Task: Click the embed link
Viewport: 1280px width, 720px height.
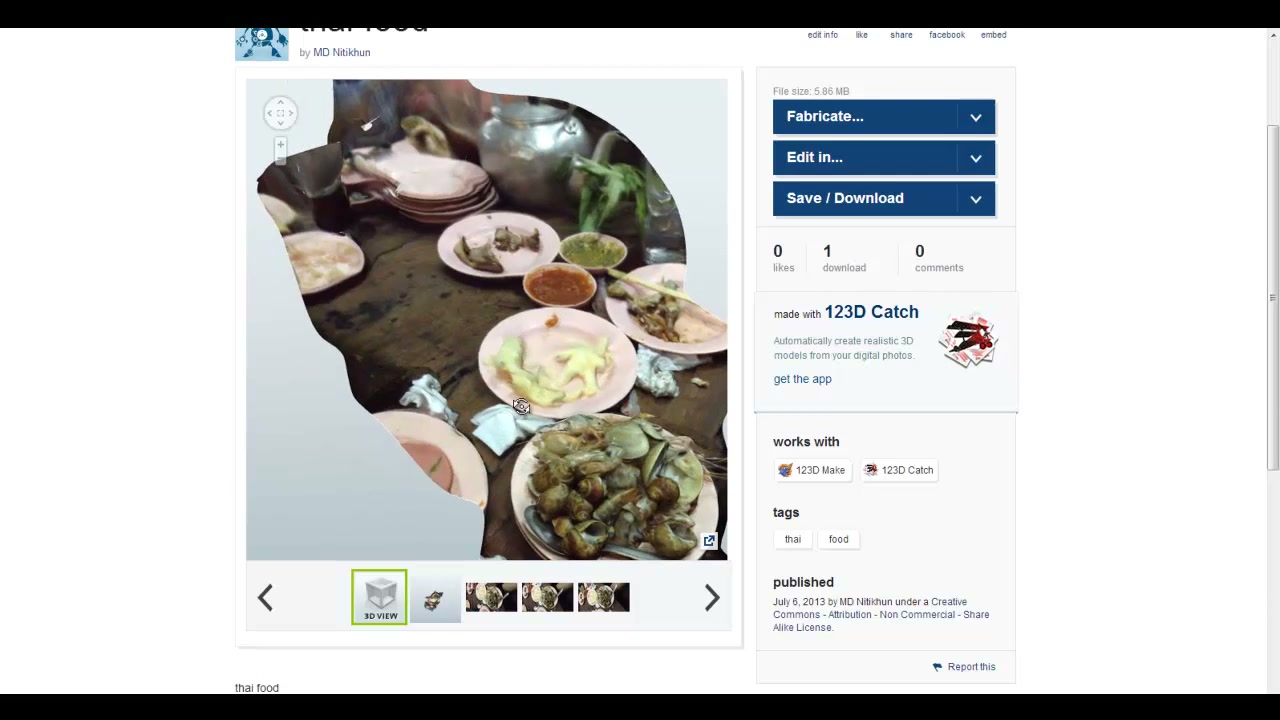Action: (x=993, y=35)
